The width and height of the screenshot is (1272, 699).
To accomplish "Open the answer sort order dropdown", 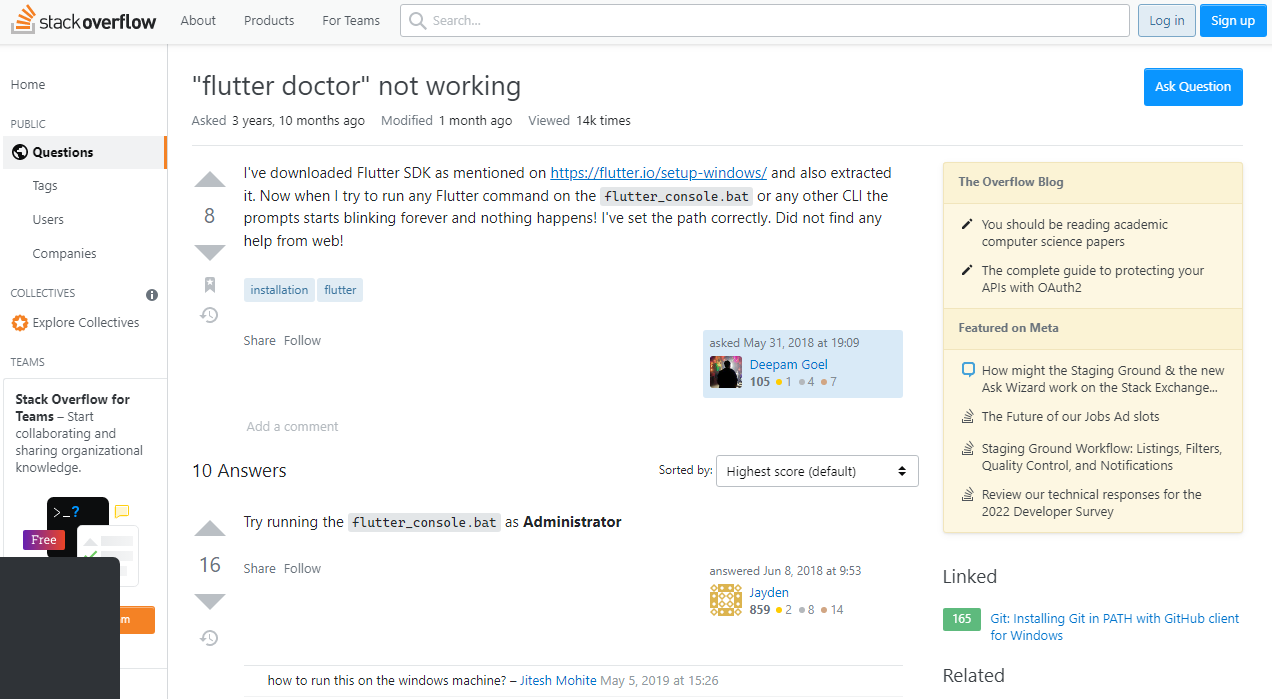I will [x=817, y=471].
